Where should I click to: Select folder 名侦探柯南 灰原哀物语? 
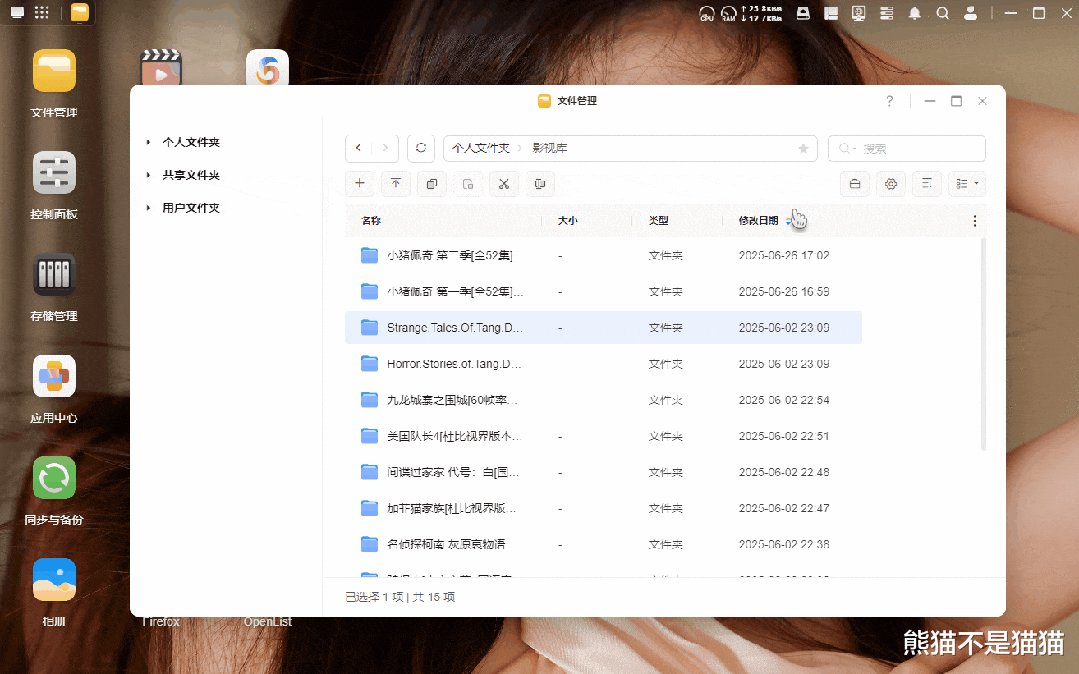603,544
